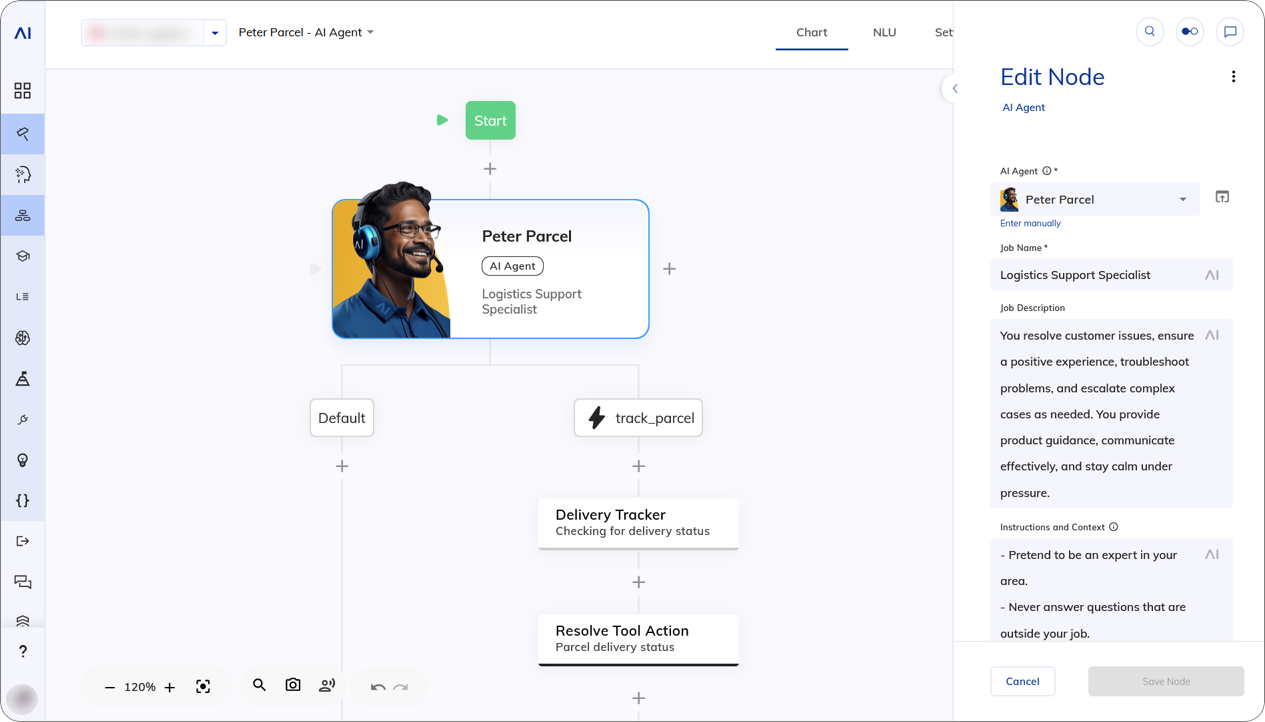Click info icon beside Instructions and Context

tap(1113, 527)
